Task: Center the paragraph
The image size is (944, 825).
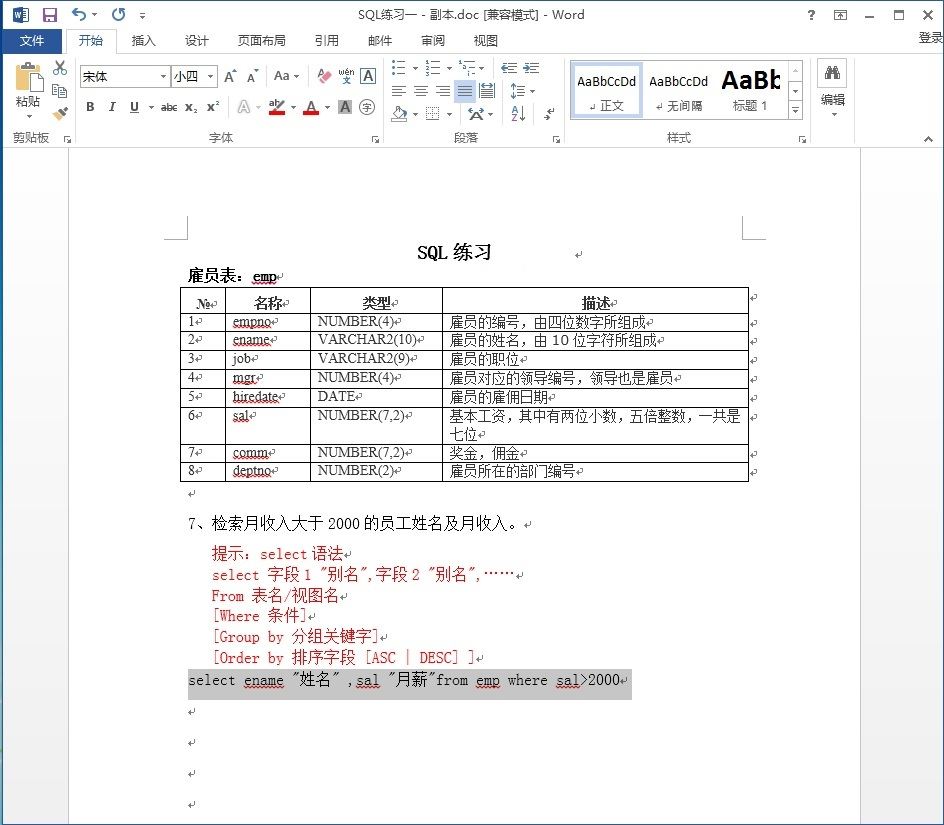Action: [x=421, y=91]
